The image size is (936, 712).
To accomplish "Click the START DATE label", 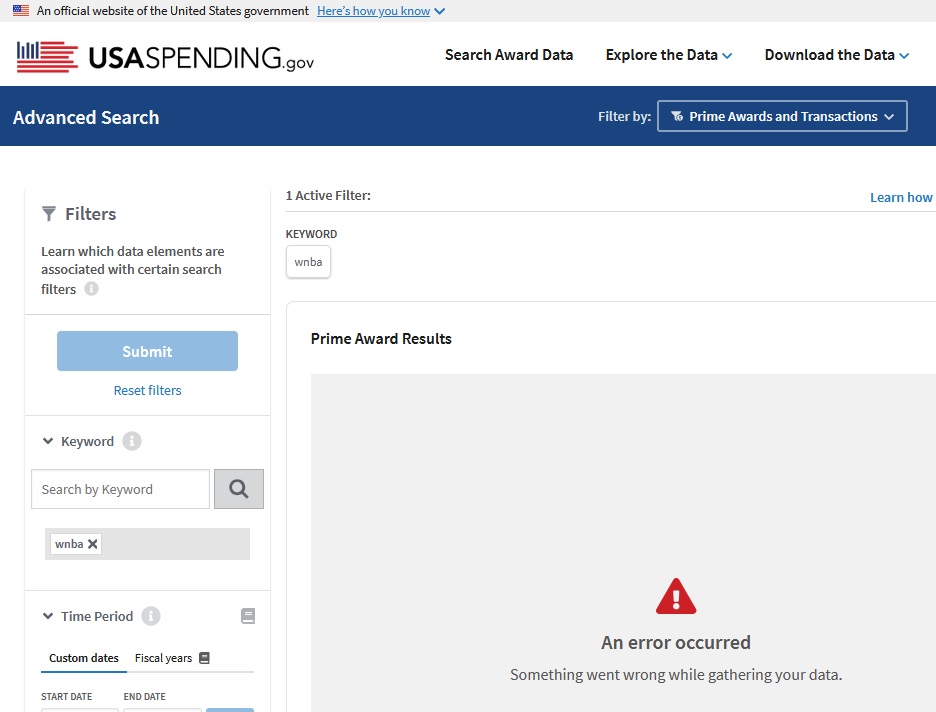I will click(x=66, y=696).
